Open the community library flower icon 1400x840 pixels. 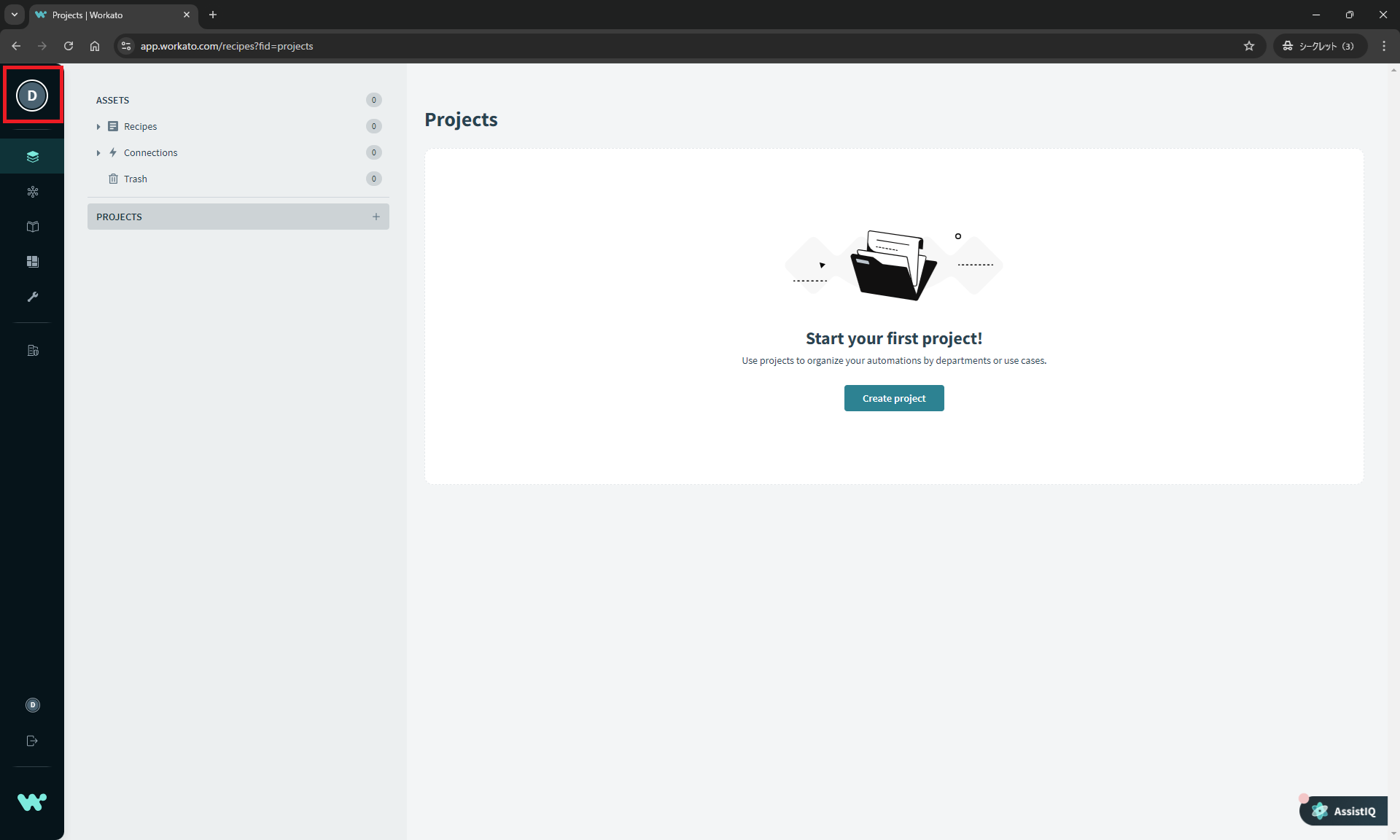(x=32, y=192)
